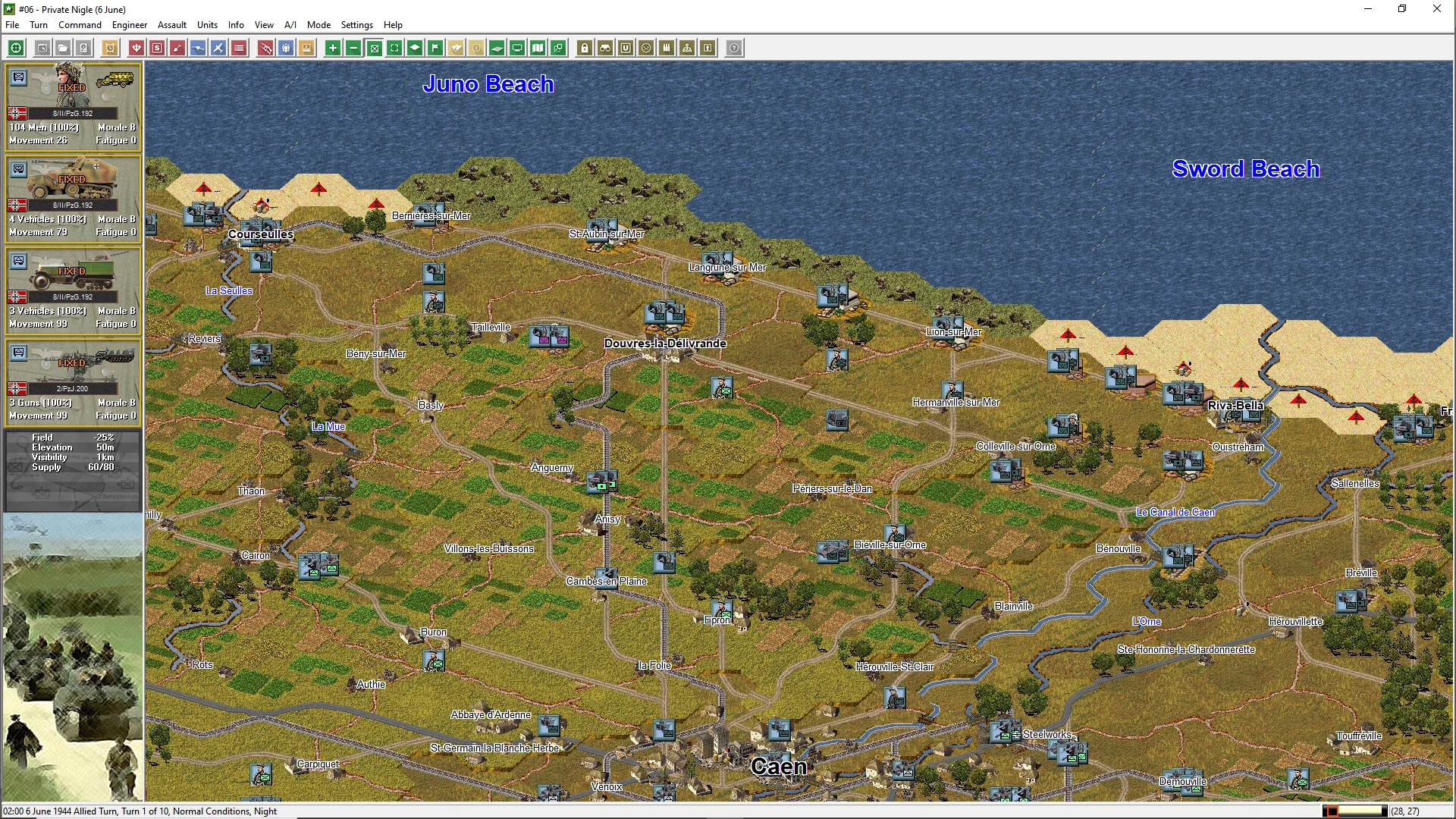The width and height of the screenshot is (1456, 819).
Task: Click the red list lines icon
Action: 239,48
